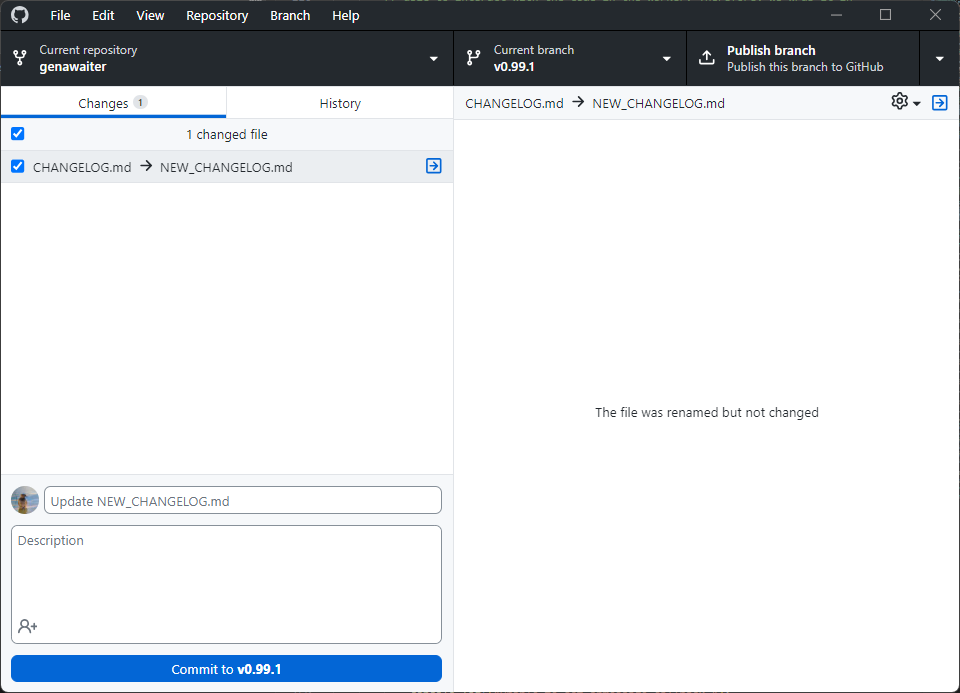Image resolution: width=960 pixels, height=693 pixels.
Task: Add co-authors with the person-plus icon
Action: coord(28,626)
